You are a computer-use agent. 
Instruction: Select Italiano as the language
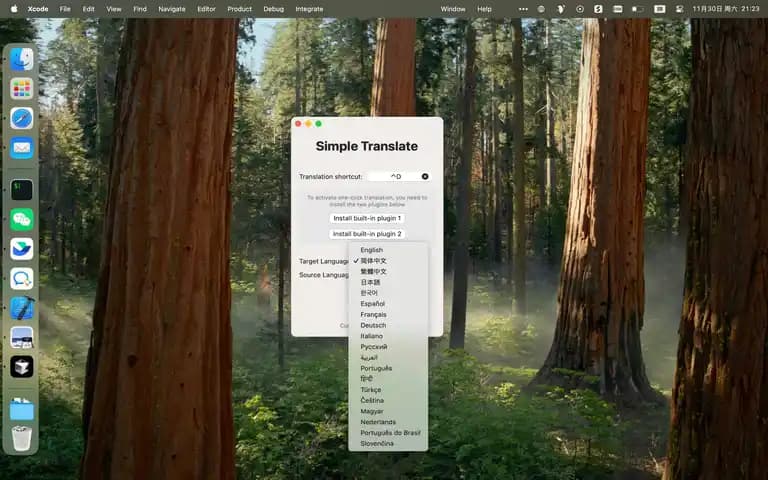click(388, 336)
